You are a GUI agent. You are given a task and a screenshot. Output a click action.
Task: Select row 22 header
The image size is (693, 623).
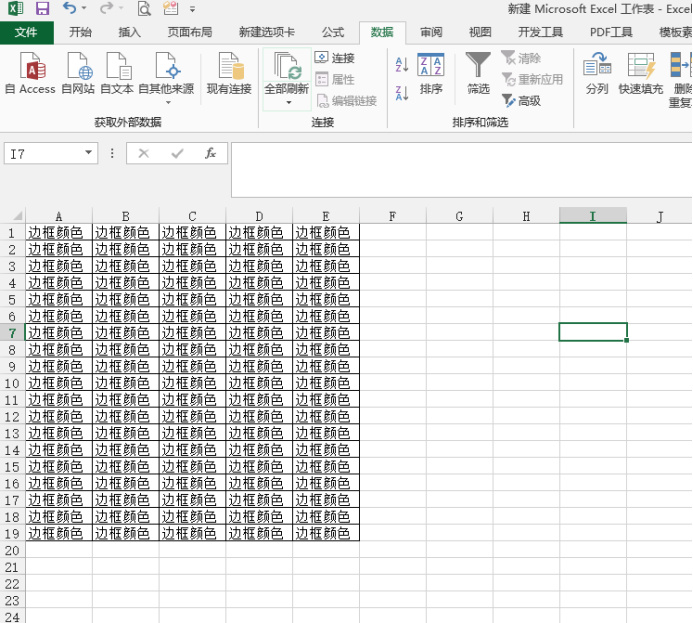tap(12, 584)
